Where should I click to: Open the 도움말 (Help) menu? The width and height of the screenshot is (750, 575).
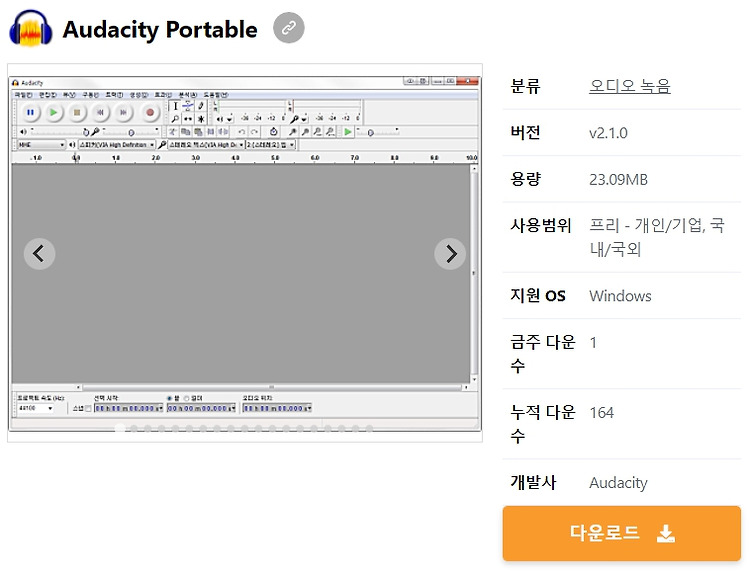click(x=216, y=95)
